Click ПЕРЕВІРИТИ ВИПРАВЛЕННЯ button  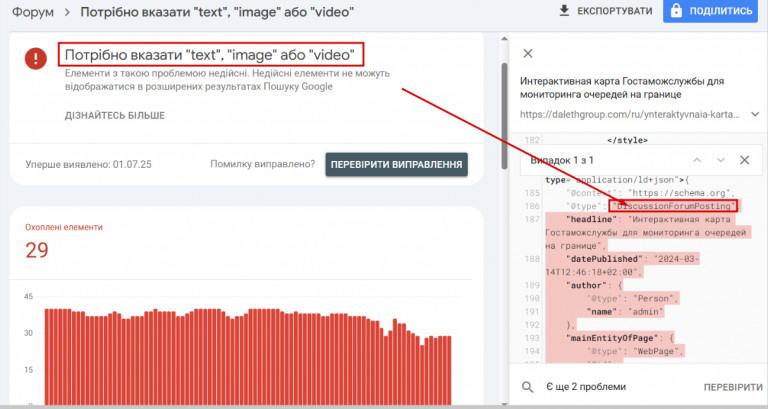[x=396, y=165]
